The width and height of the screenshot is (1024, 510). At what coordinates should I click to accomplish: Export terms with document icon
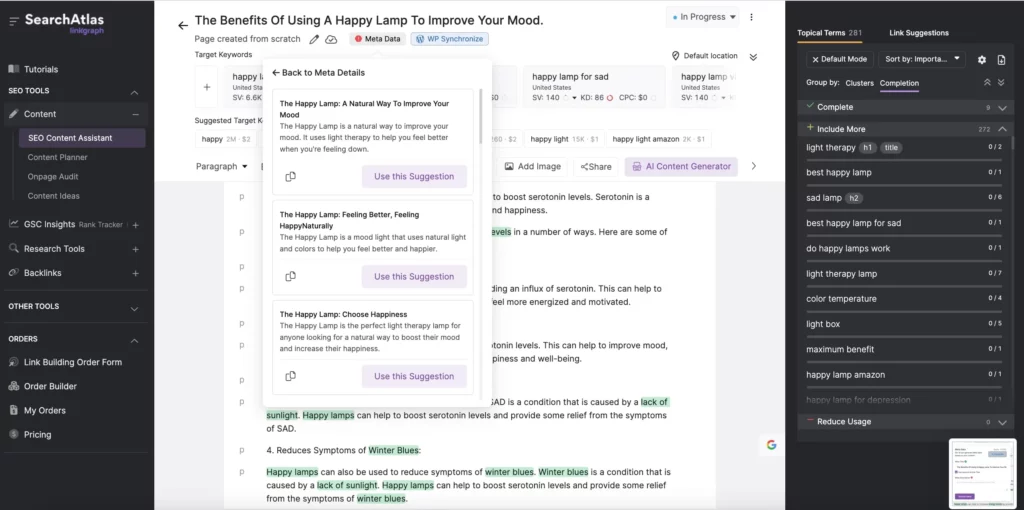click(1001, 59)
